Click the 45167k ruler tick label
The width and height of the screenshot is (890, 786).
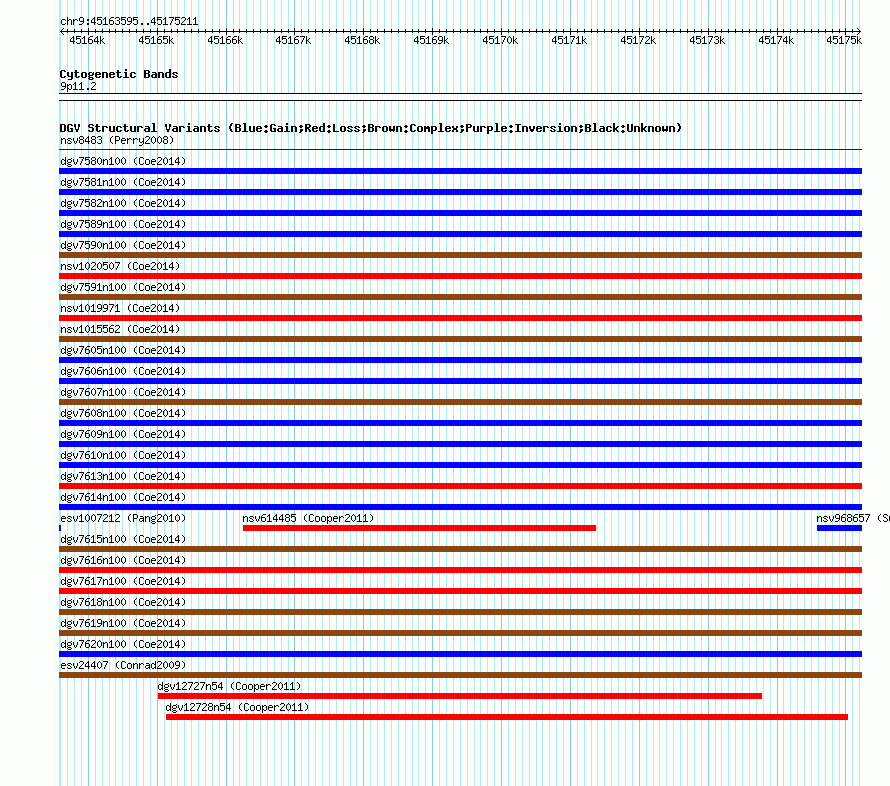(x=293, y=40)
